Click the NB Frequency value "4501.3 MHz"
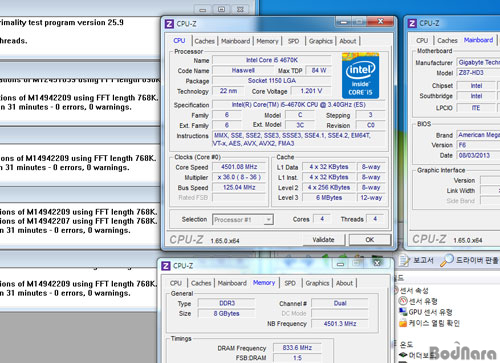This screenshot has width=500, height=363. point(340,324)
